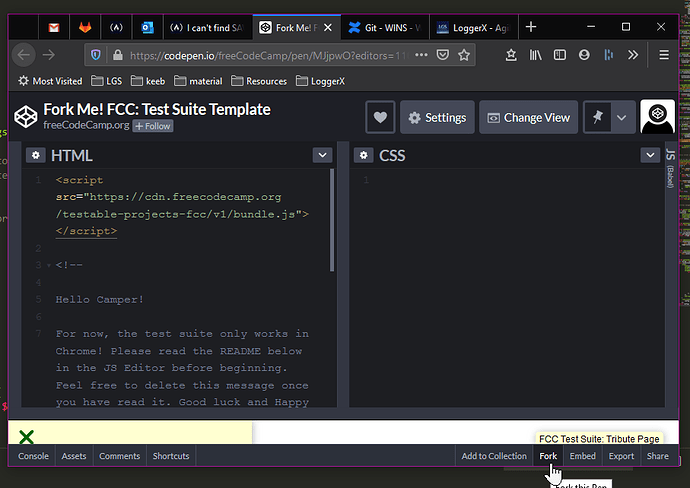Open keyboard Shortcuts

(x=171, y=456)
